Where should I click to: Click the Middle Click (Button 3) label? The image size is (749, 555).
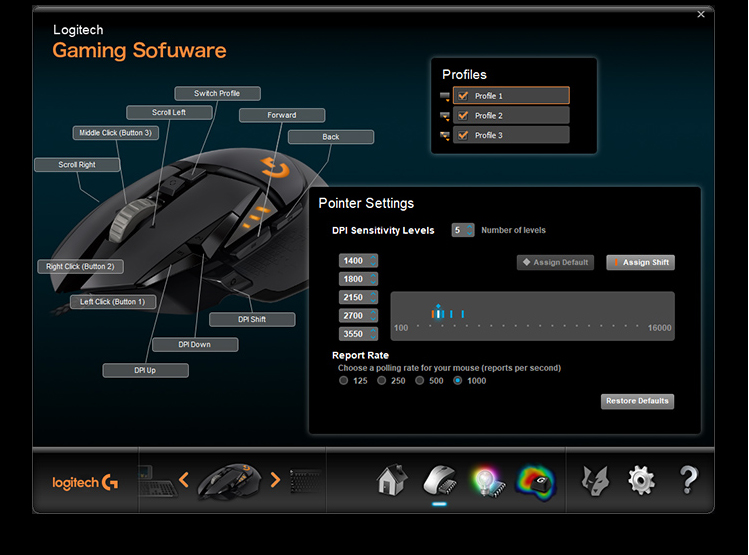pos(116,133)
